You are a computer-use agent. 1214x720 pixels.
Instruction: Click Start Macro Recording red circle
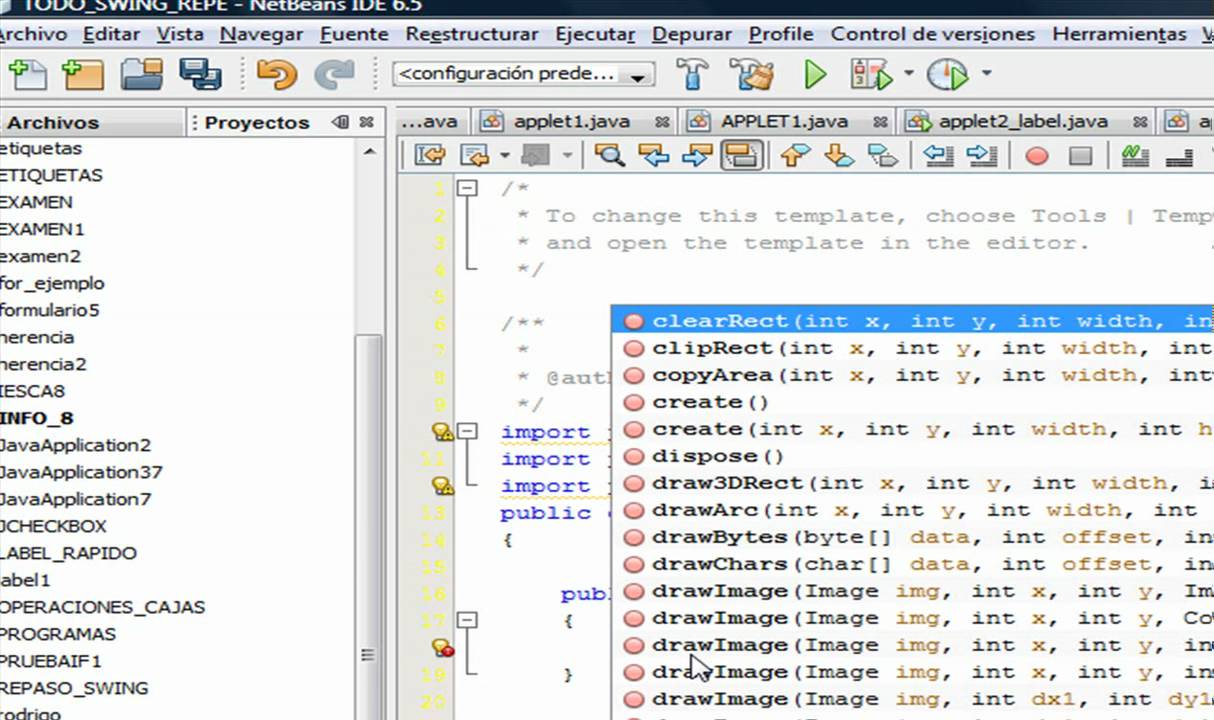coord(1037,156)
